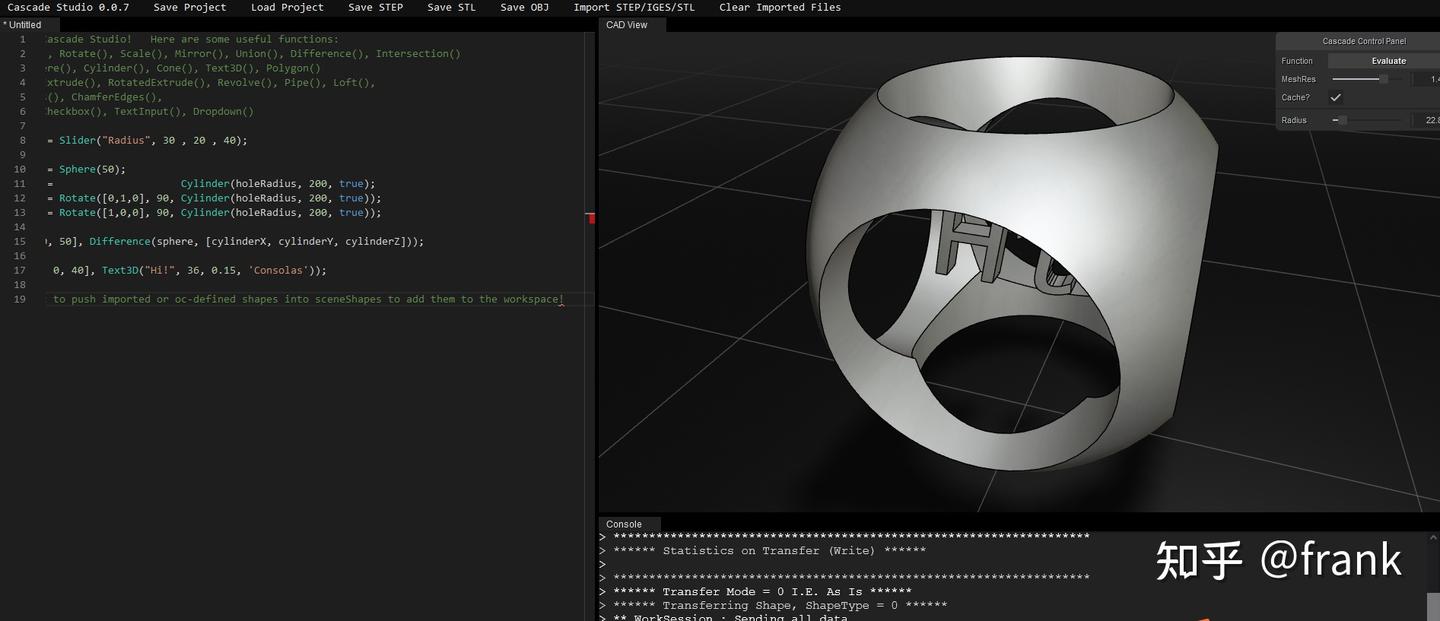Image resolution: width=1440 pixels, height=621 pixels.
Task: Click the Cascade Studio 0.0.7 title
Action: point(68,7)
